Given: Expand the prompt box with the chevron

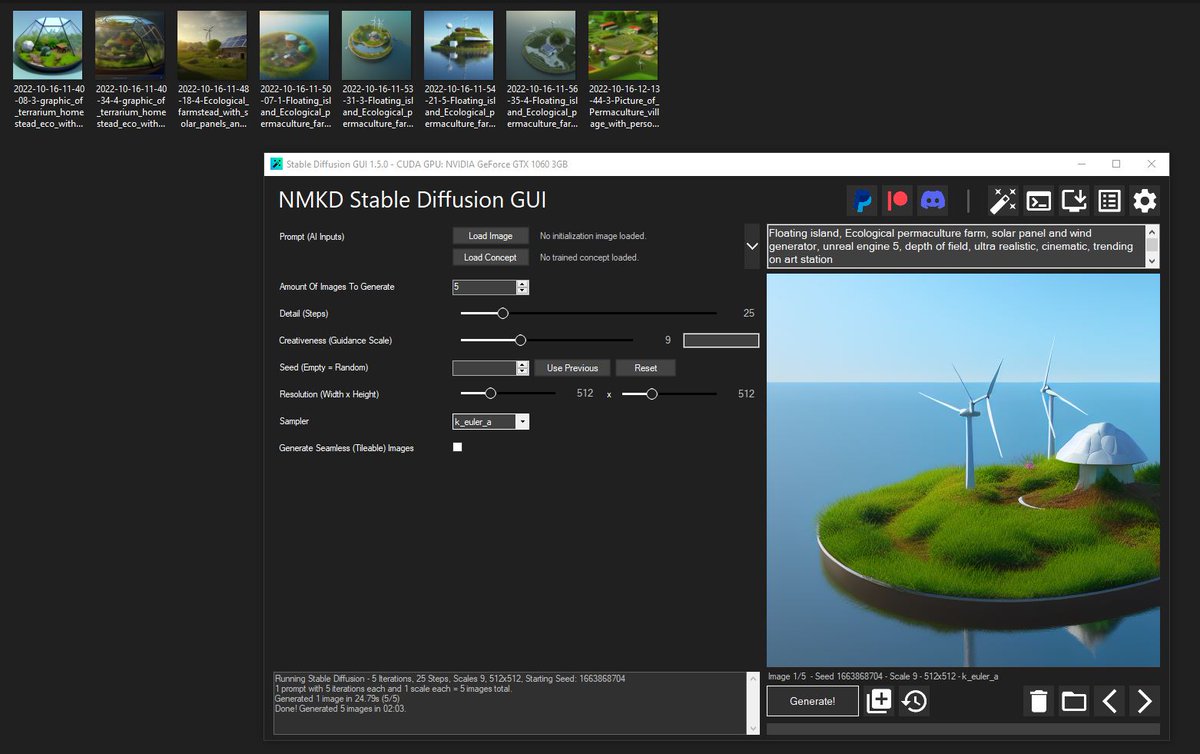Looking at the screenshot, I should point(752,246).
